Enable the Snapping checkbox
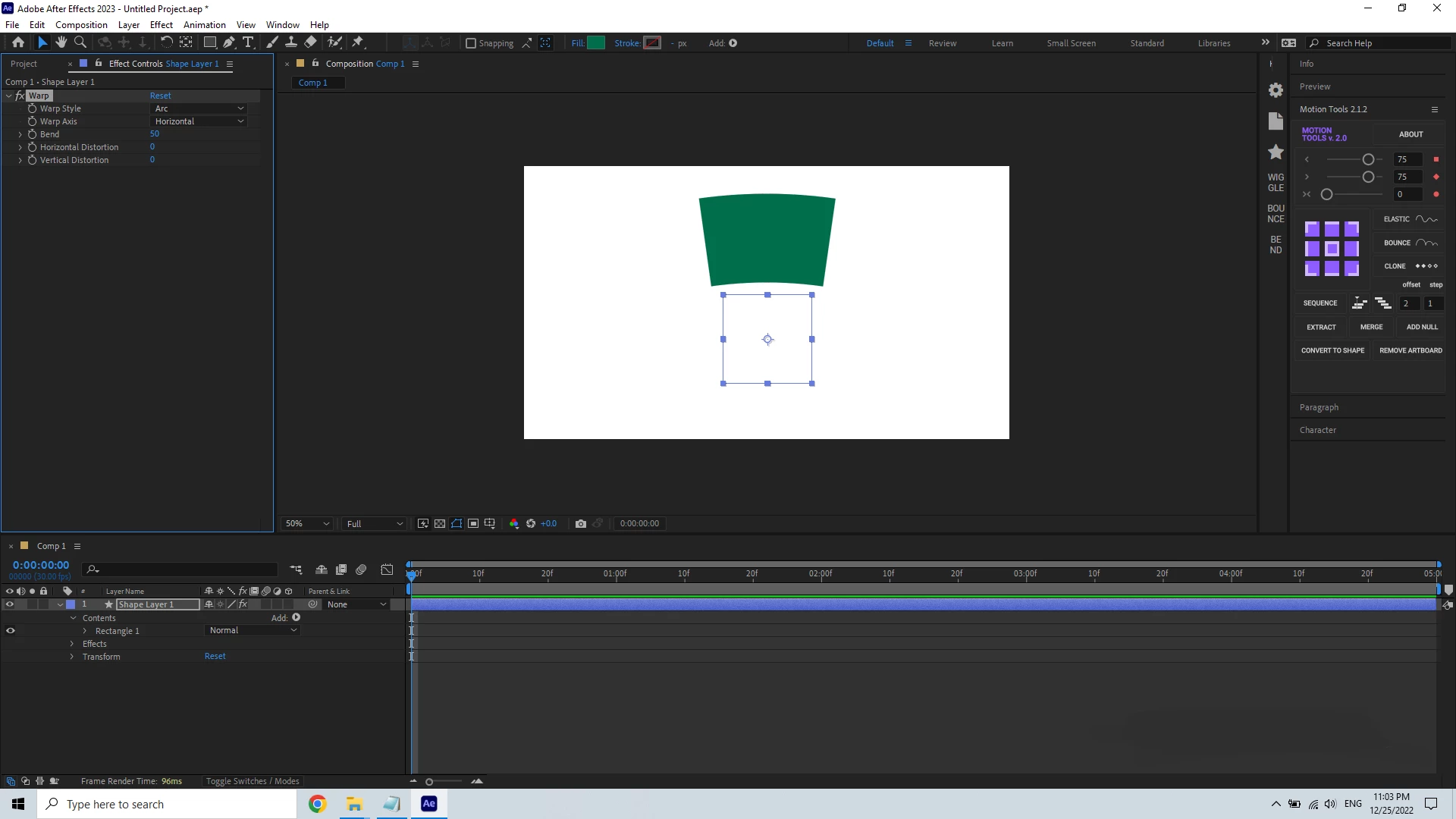The height and width of the screenshot is (819, 1456). pyautogui.click(x=471, y=43)
